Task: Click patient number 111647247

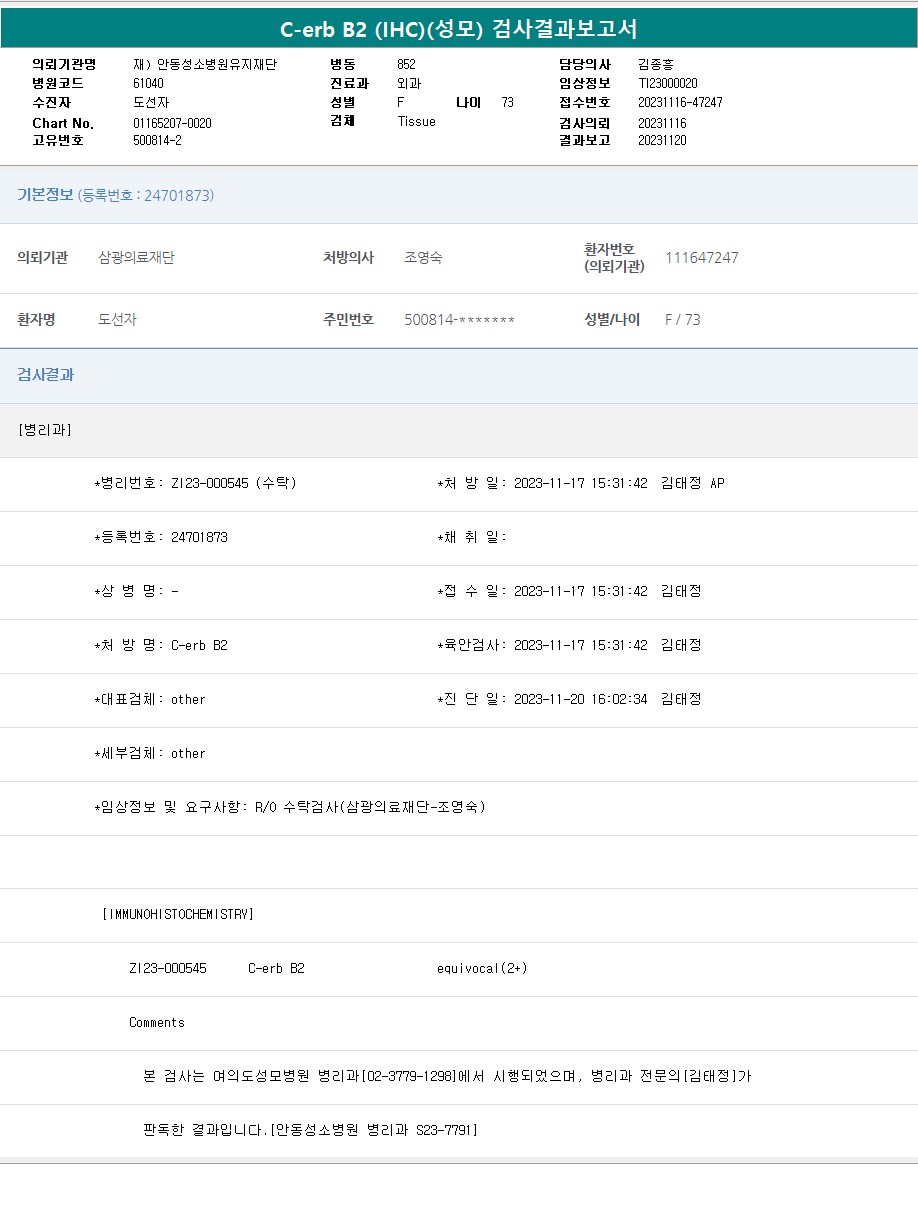Action: (701, 258)
